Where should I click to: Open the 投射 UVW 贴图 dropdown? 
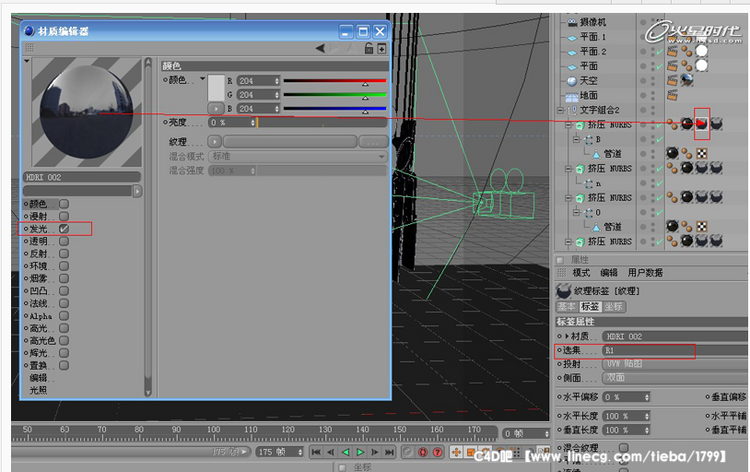click(x=674, y=364)
